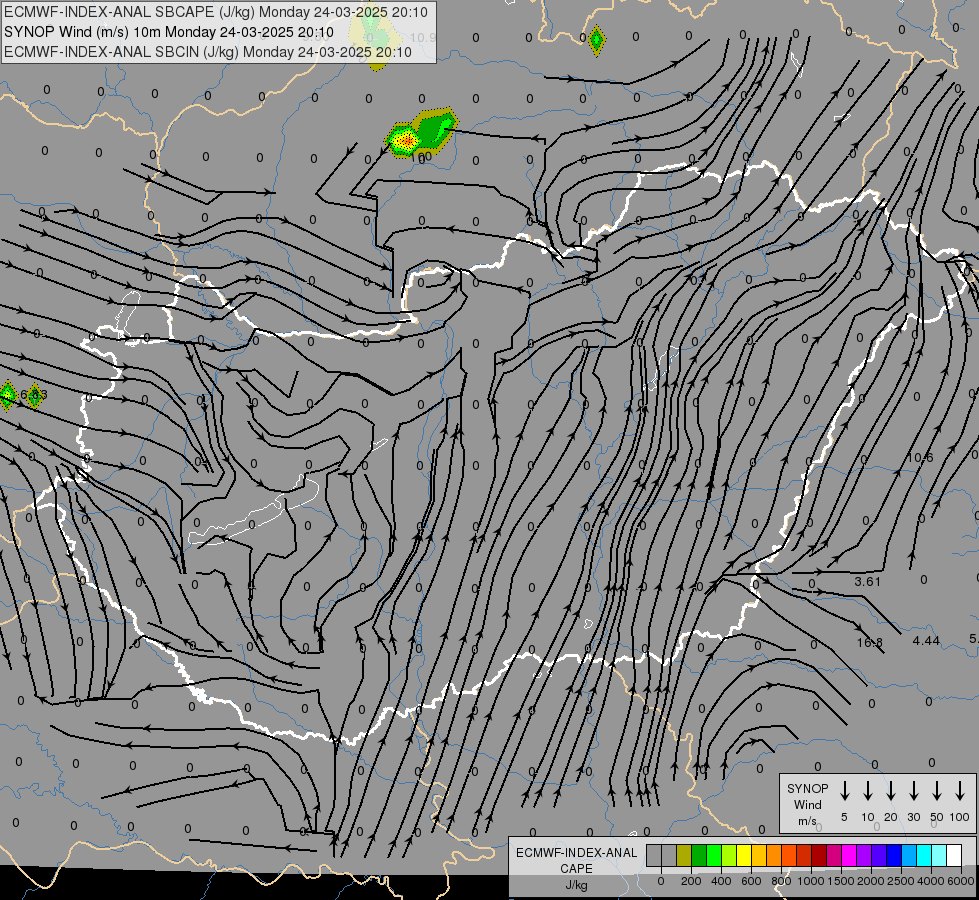Click the '4.44' value on the map
The width and height of the screenshot is (979, 900).
[926, 641]
